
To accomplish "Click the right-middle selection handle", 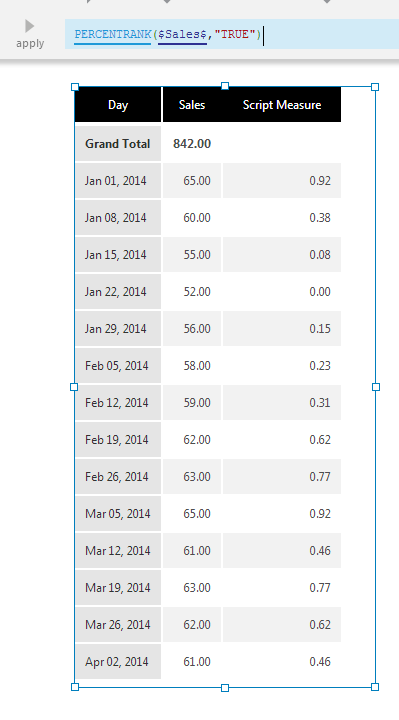I will click(376, 387).
